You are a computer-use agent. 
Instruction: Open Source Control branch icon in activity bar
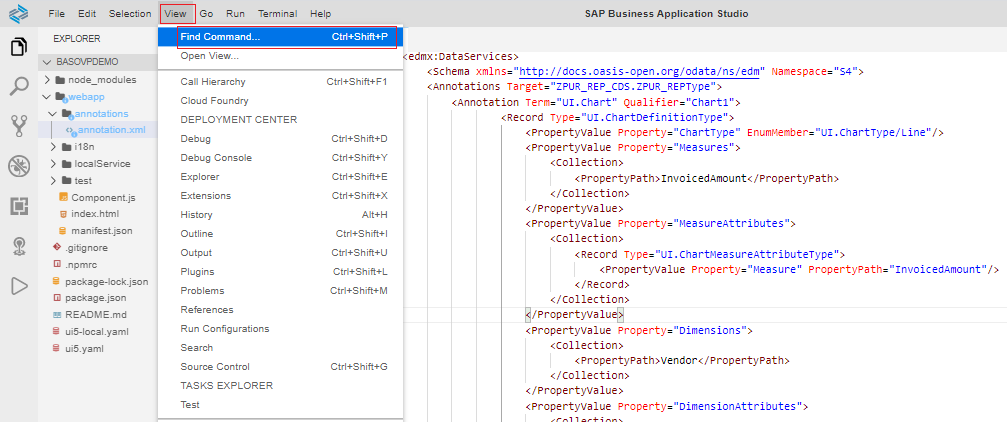(19, 126)
